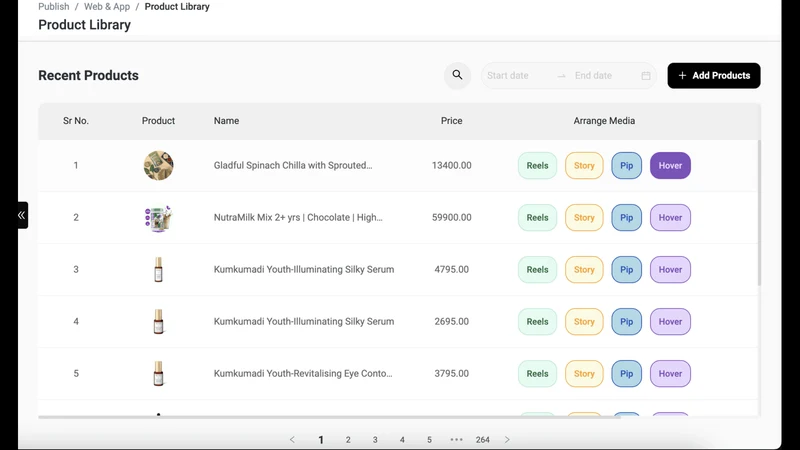Viewport: 800px width, 450px height.
Task: Click Add Products button
Action: click(714, 76)
